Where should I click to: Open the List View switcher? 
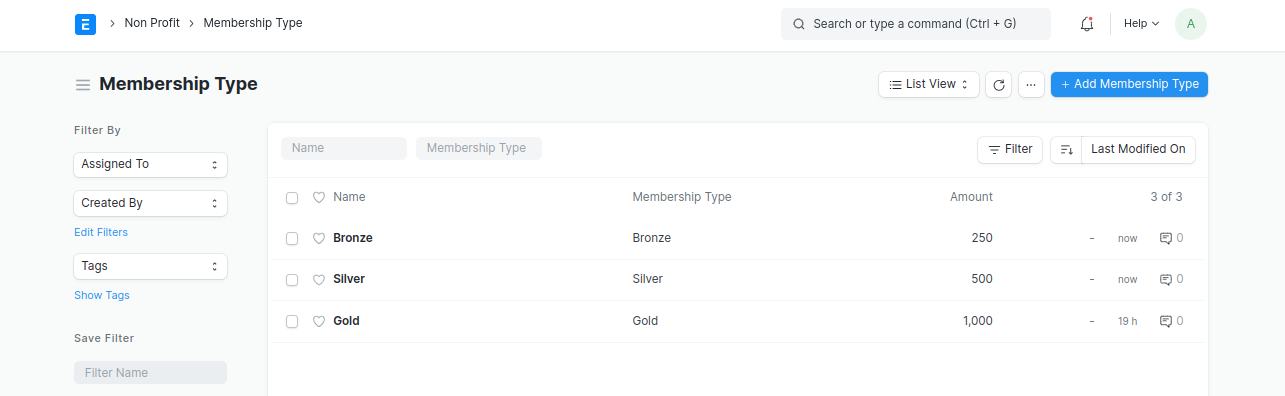coord(929,85)
